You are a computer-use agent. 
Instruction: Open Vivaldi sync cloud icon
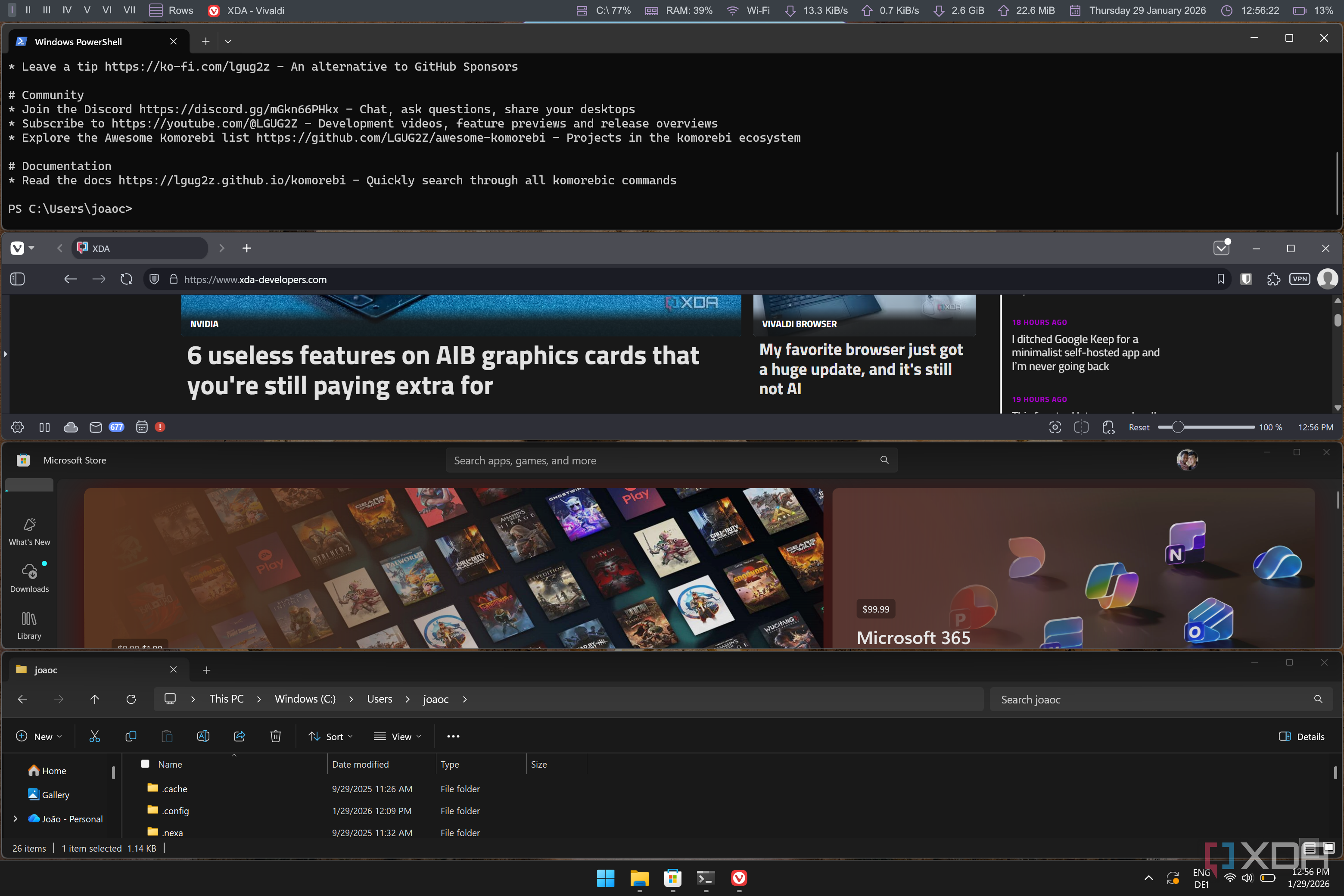pos(71,427)
